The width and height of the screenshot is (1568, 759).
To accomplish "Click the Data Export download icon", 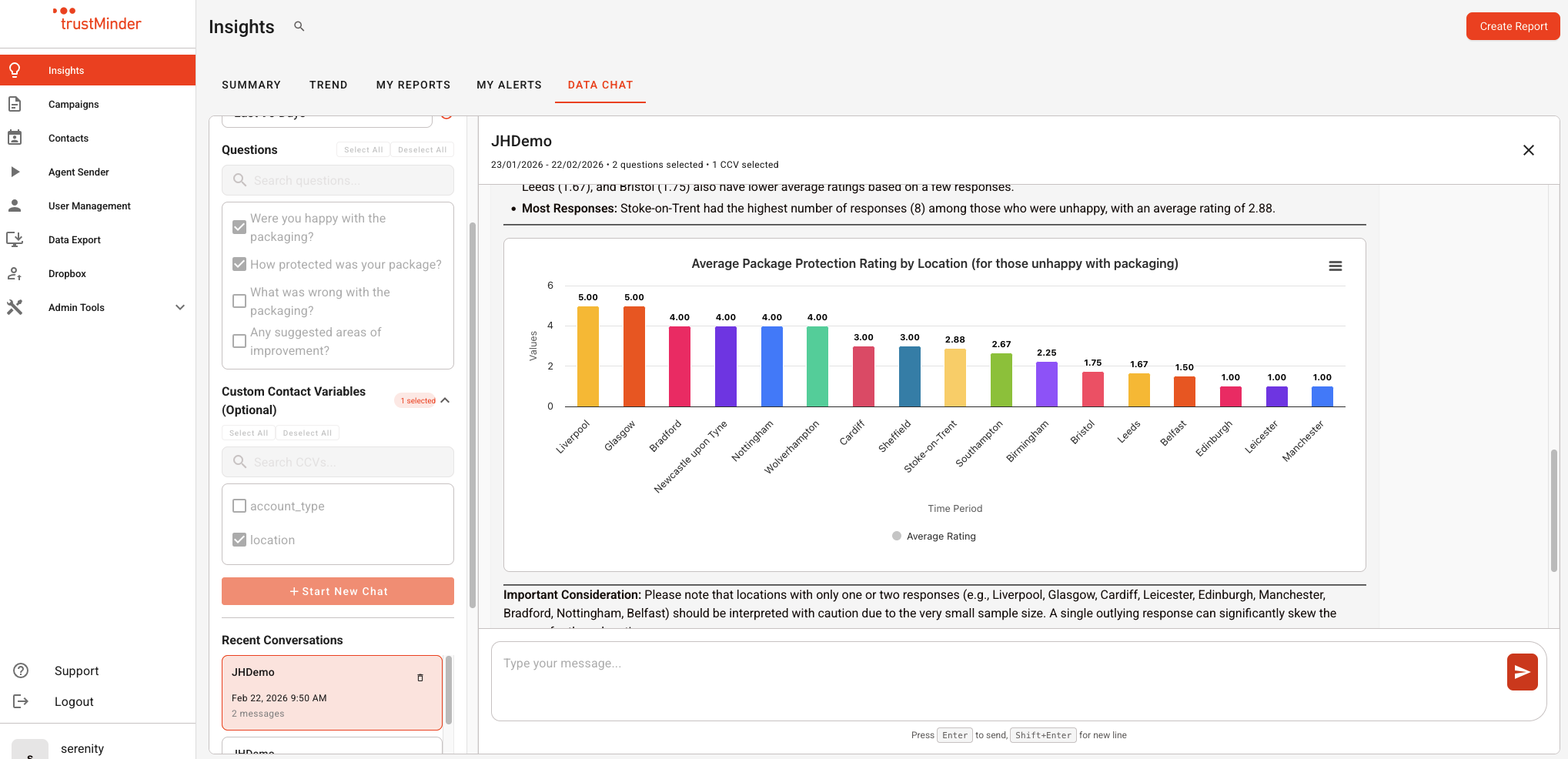I will tap(15, 239).
